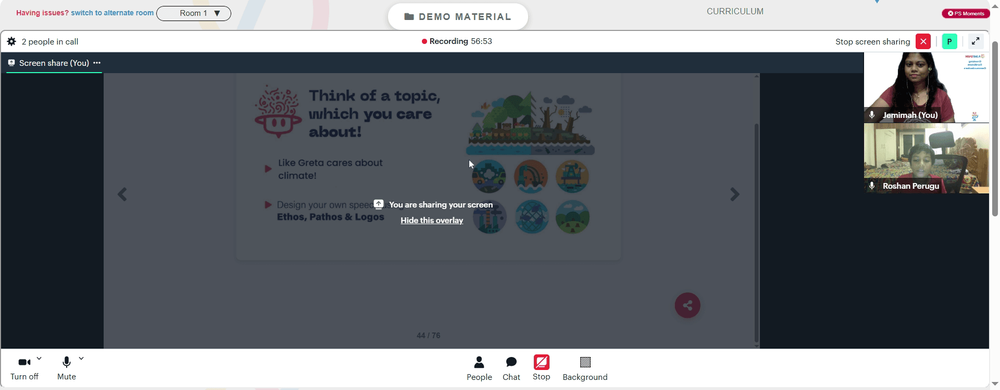Open the Chat panel
Image resolution: width=1000 pixels, height=390 pixels.
[511, 368]
